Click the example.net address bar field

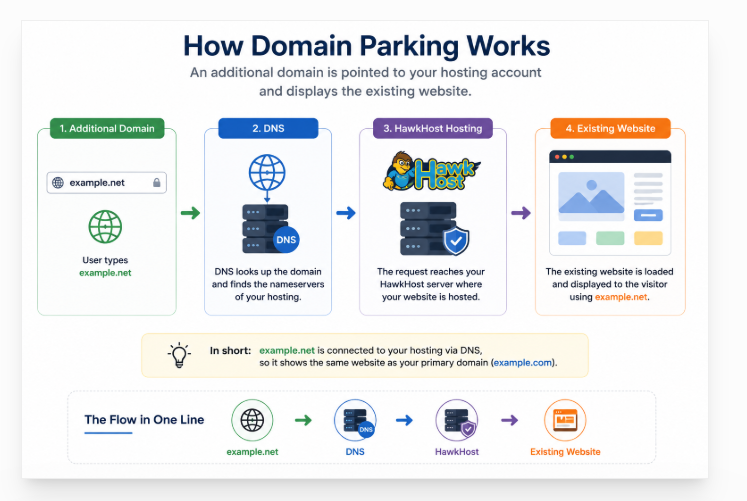click(107, 183)
